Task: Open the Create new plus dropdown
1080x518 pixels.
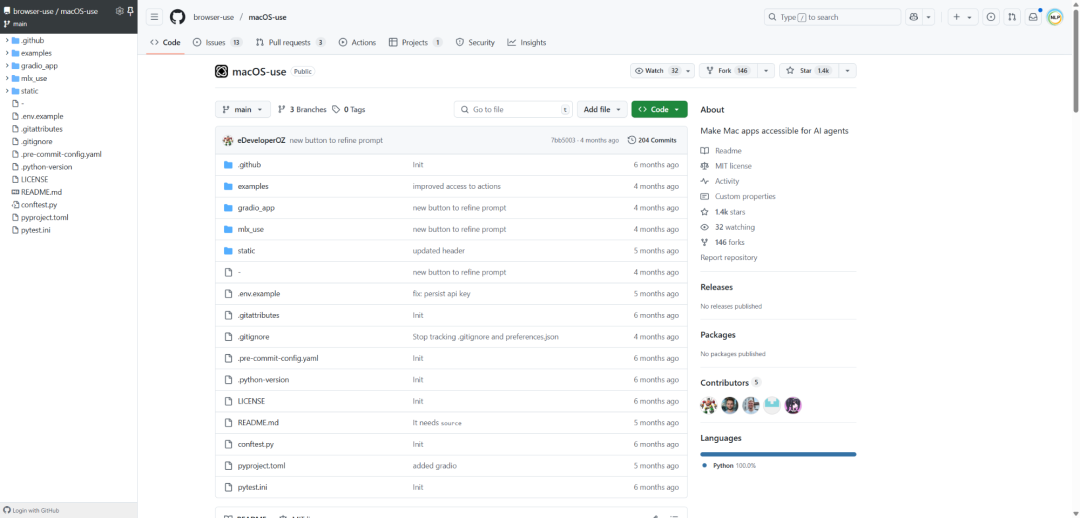Action: [x=963, y=17]
